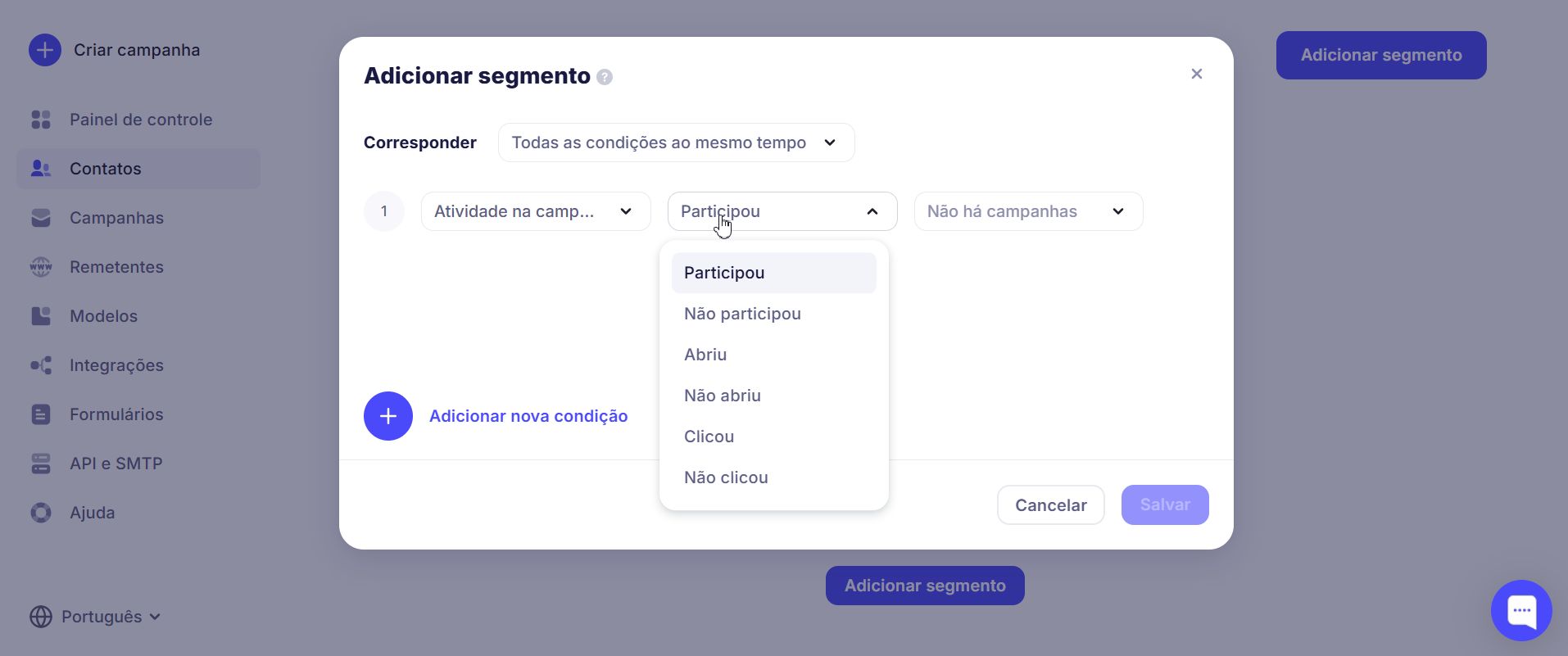Click the Formulários document icon
1568x656 pixels.
click(x=41, y=414)
